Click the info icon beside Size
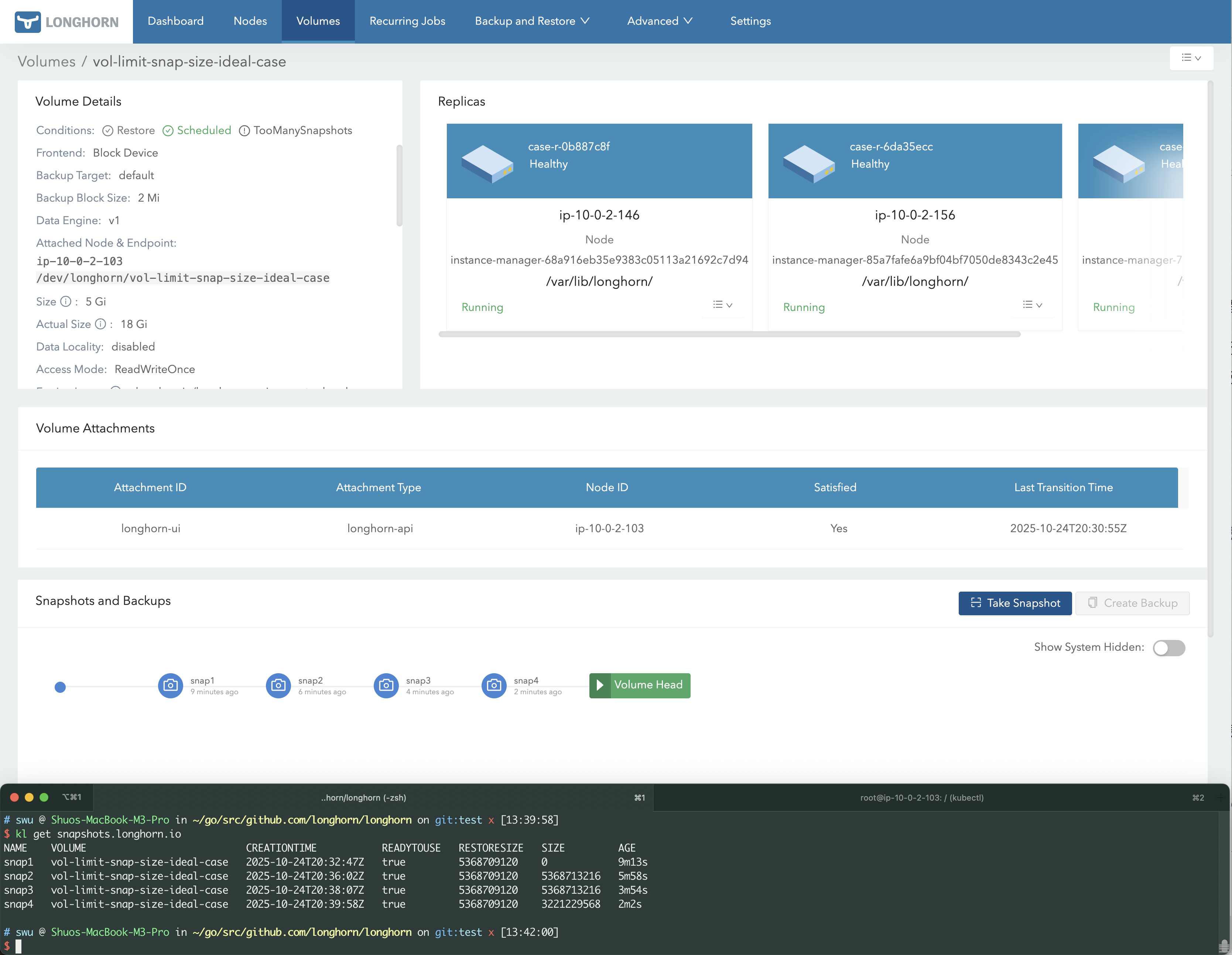 66,302
